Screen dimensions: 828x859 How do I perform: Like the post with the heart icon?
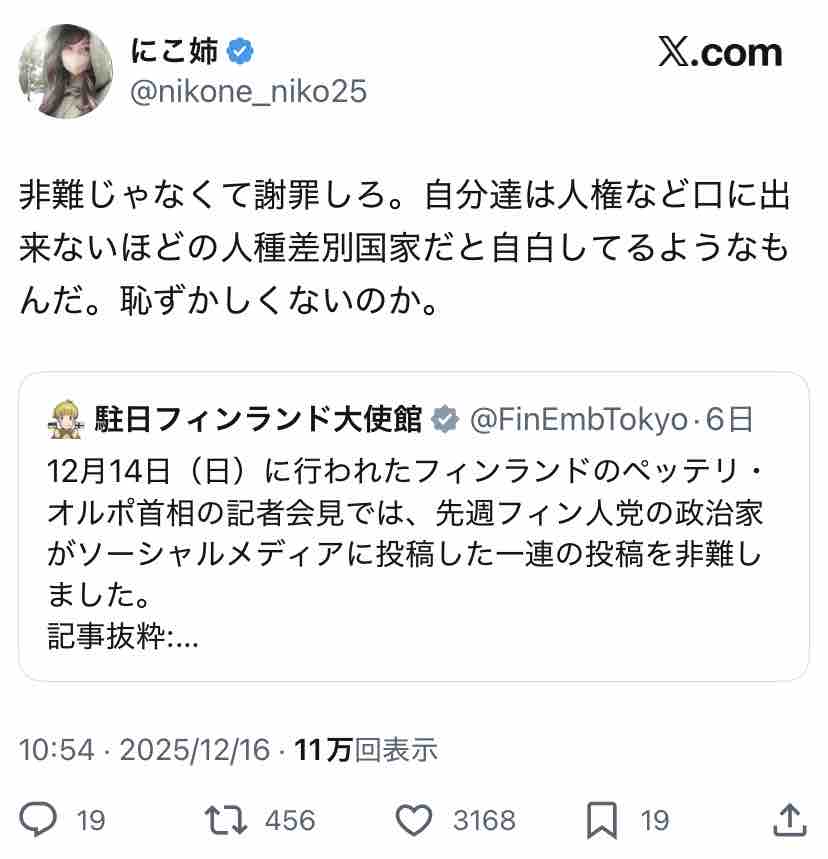click(x=414, y=820)
